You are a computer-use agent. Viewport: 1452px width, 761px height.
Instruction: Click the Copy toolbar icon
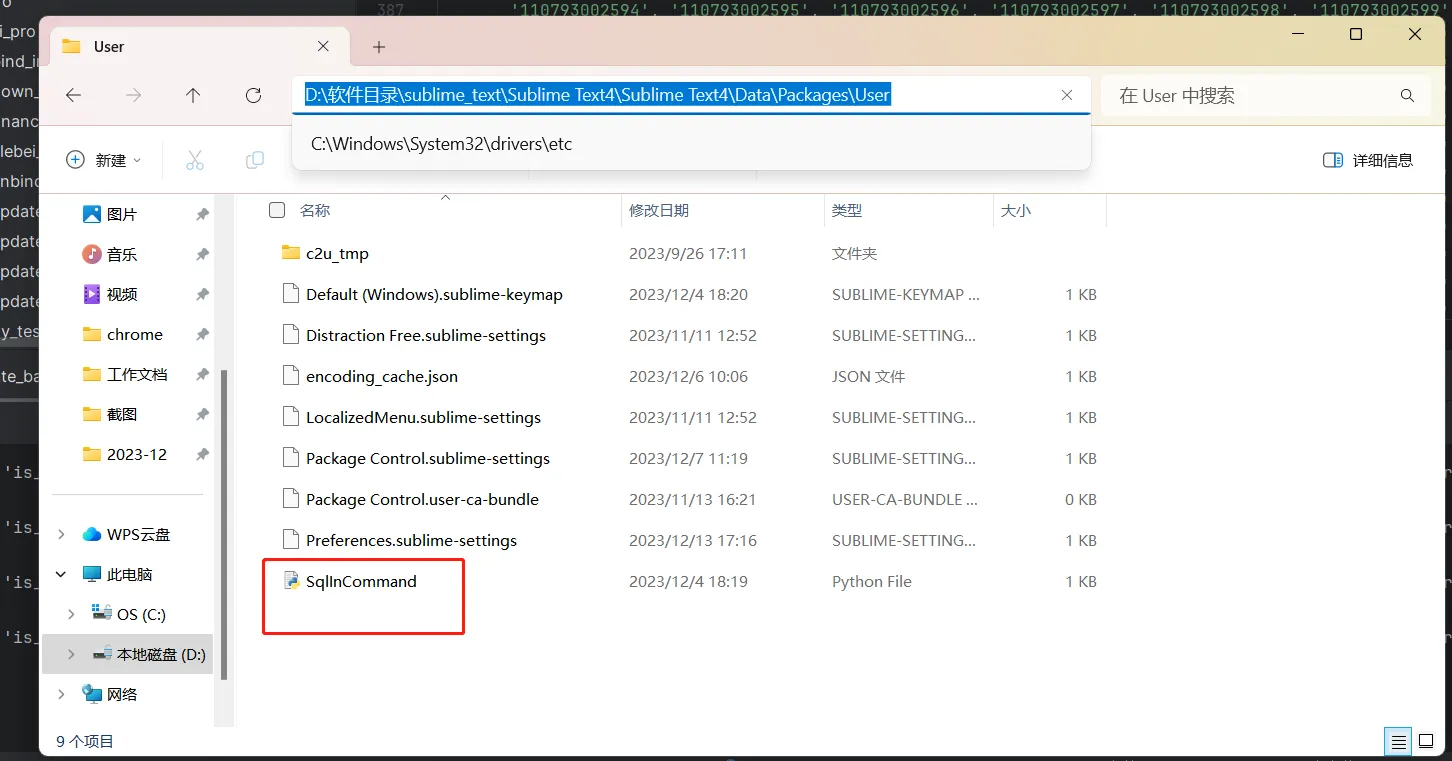tap(254, 160)
